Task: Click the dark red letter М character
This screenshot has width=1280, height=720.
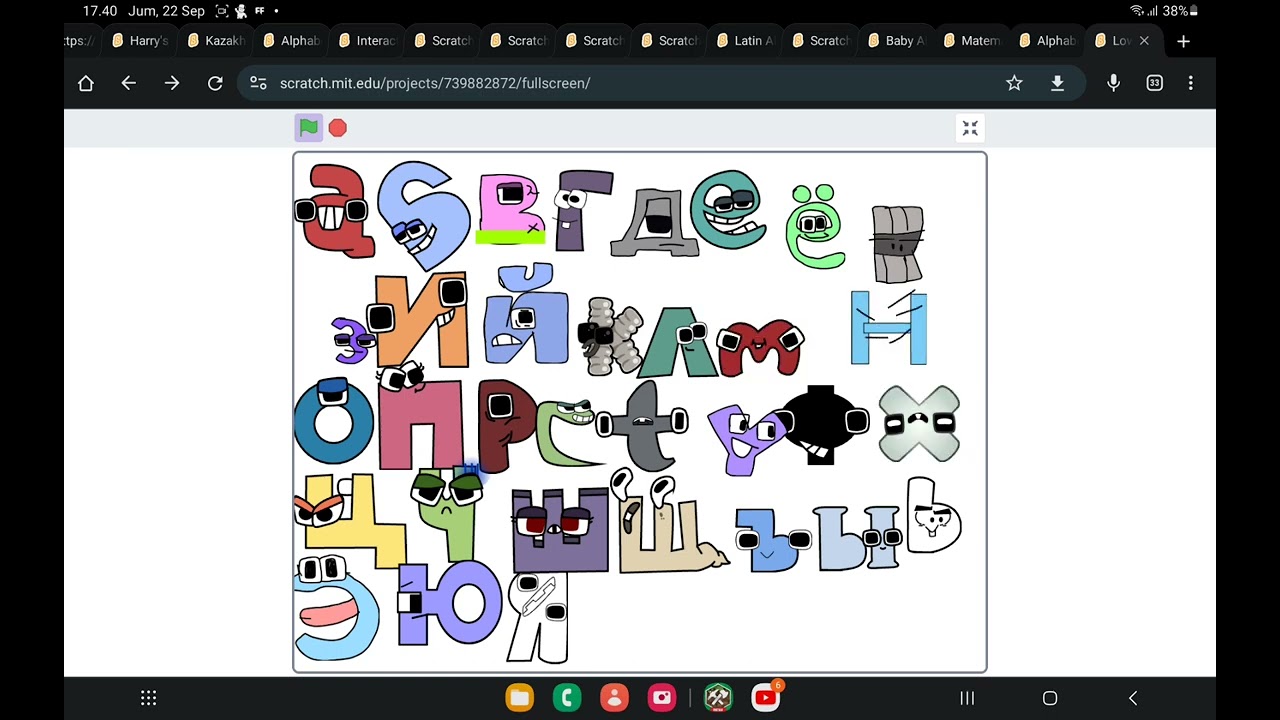Action: tap(760, 347)
